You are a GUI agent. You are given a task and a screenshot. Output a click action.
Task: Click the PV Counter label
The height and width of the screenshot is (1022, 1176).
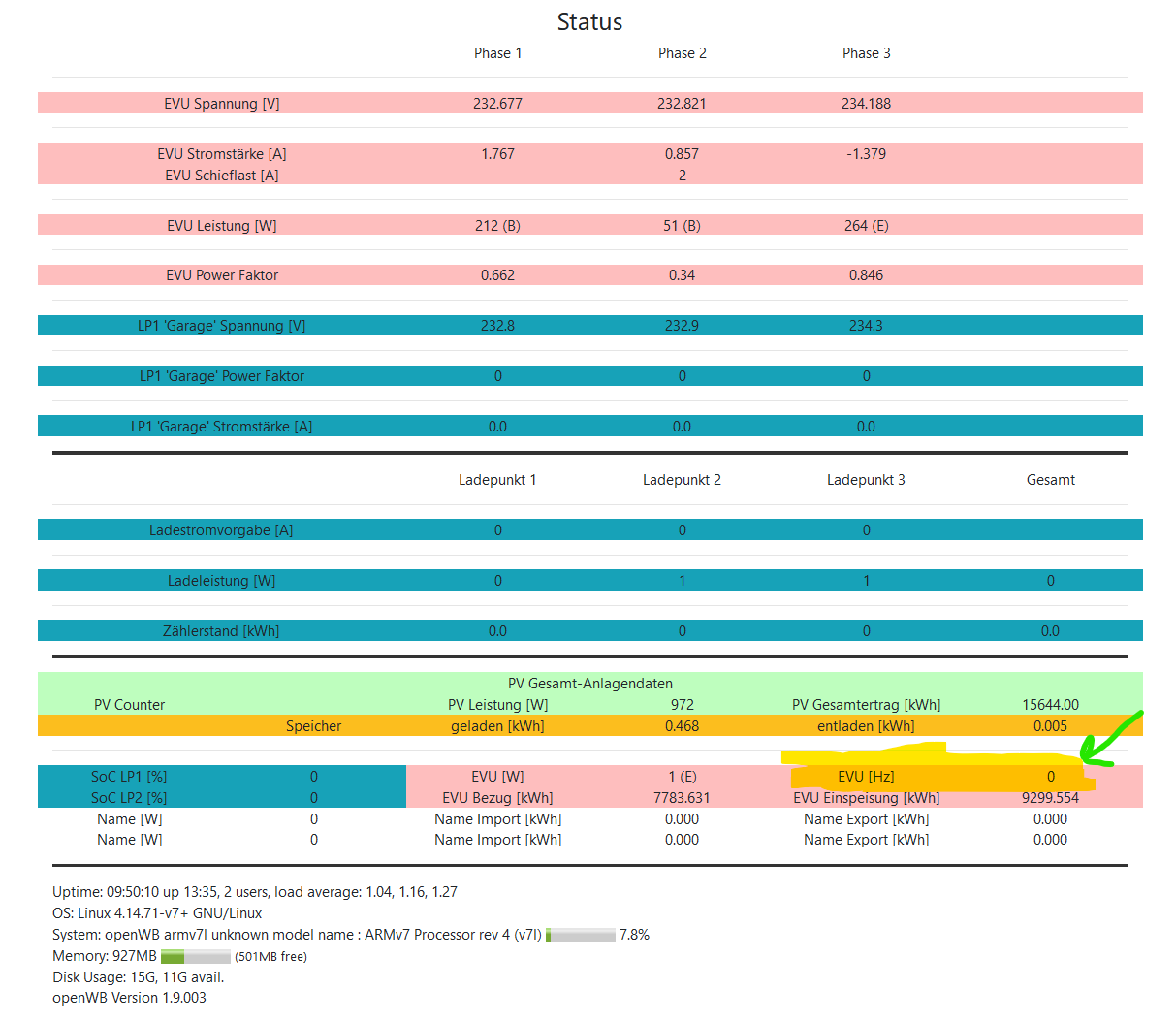coord(130,705)
